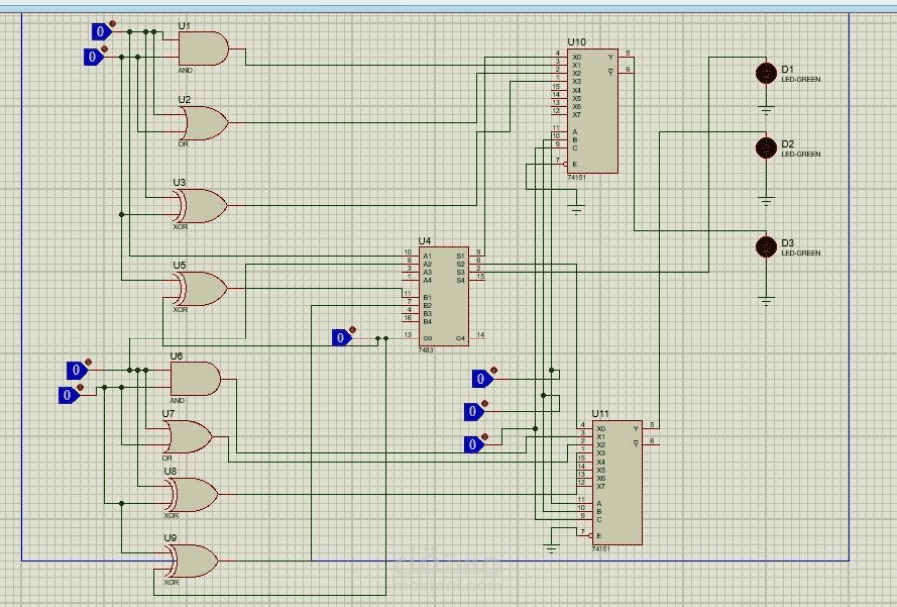Select the U10 74151 multiplexer chip
The width and height of the screenshot is (897, 607).
pos(591,110)
